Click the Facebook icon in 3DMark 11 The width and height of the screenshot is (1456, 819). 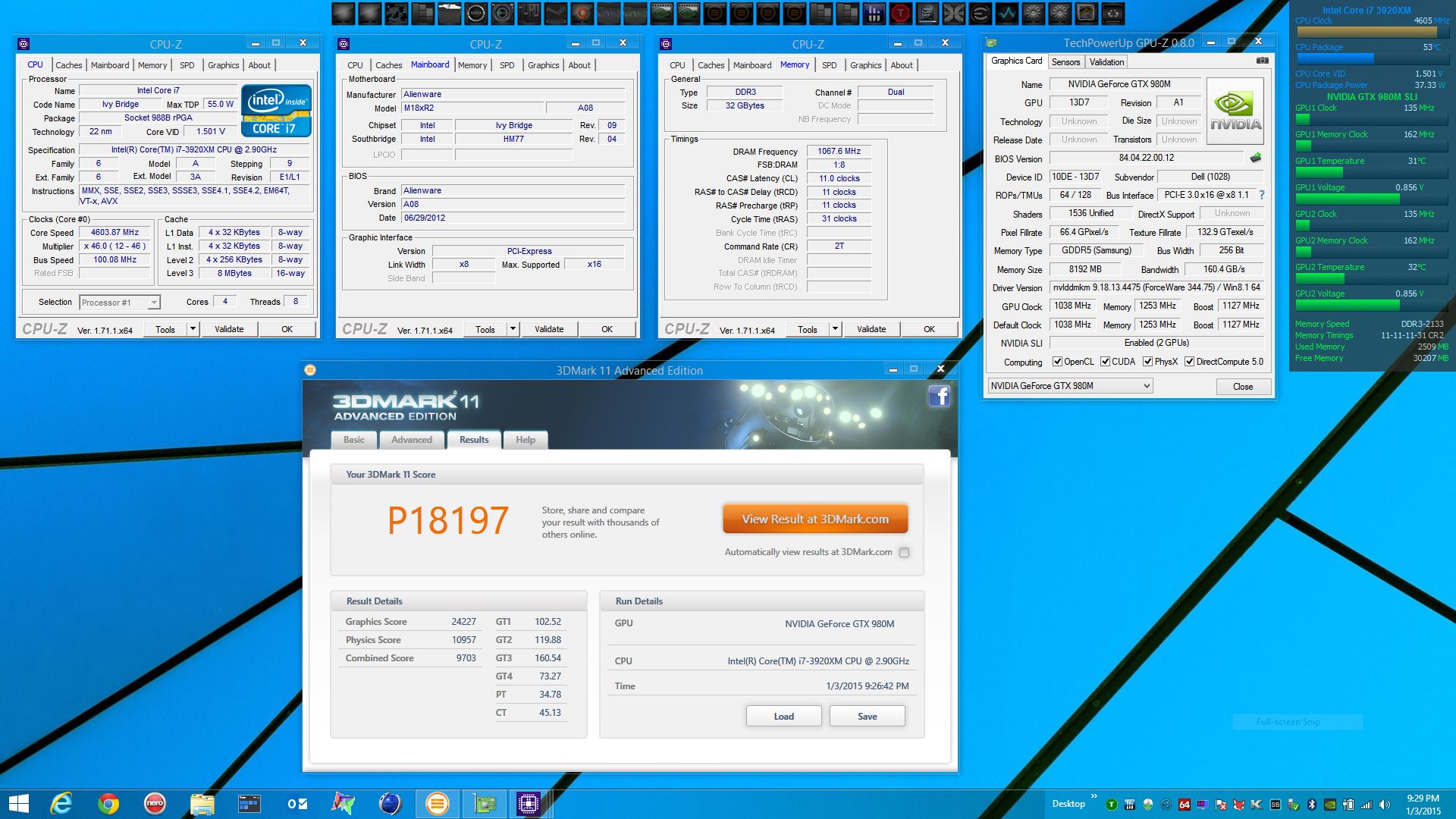tap(939, 396)
